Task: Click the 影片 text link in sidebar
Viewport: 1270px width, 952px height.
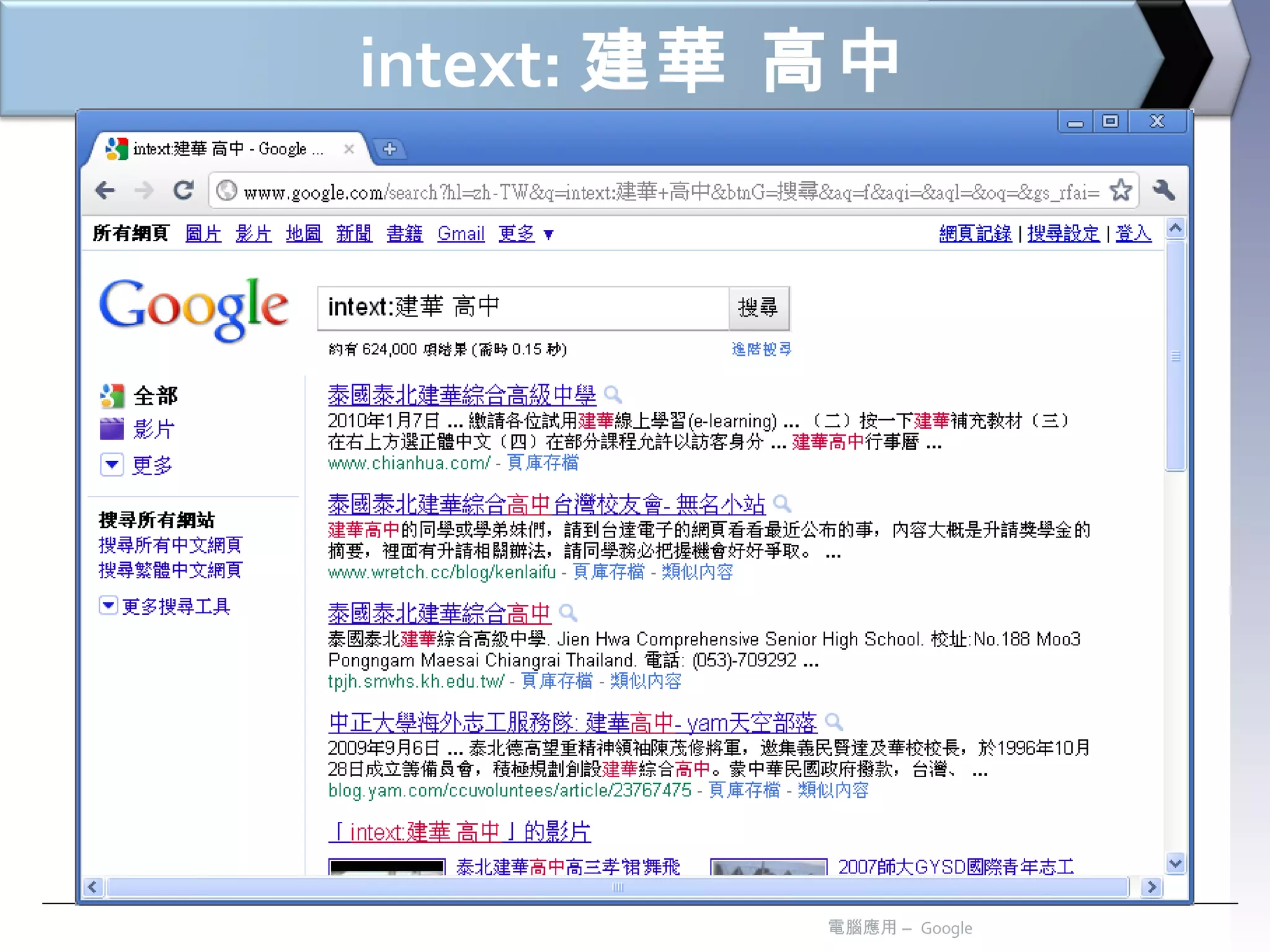Action: [x=154, y=429]
